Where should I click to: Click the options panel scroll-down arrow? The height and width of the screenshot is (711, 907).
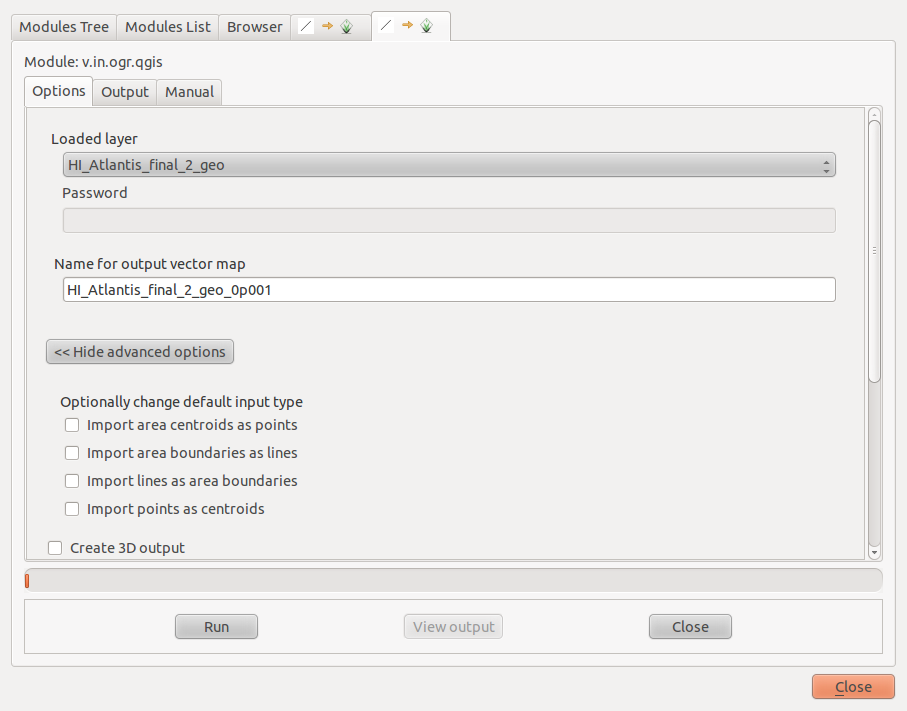click(874, 551)
